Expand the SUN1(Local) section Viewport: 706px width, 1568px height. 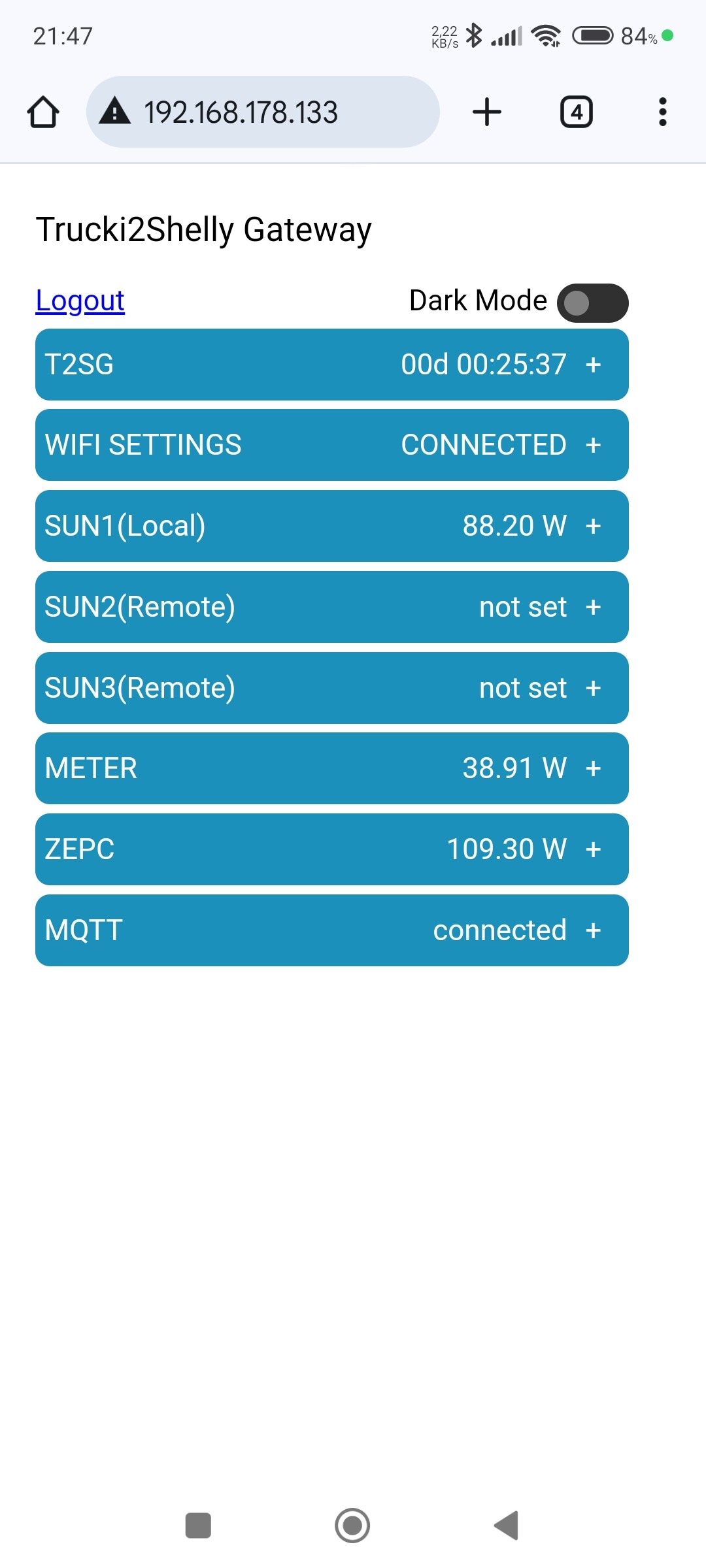593,527
